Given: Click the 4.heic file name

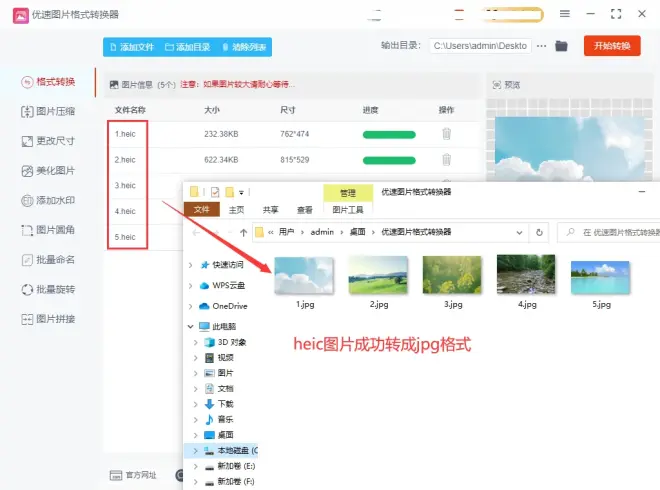Looking at the screenshot, I should point(125,211).
